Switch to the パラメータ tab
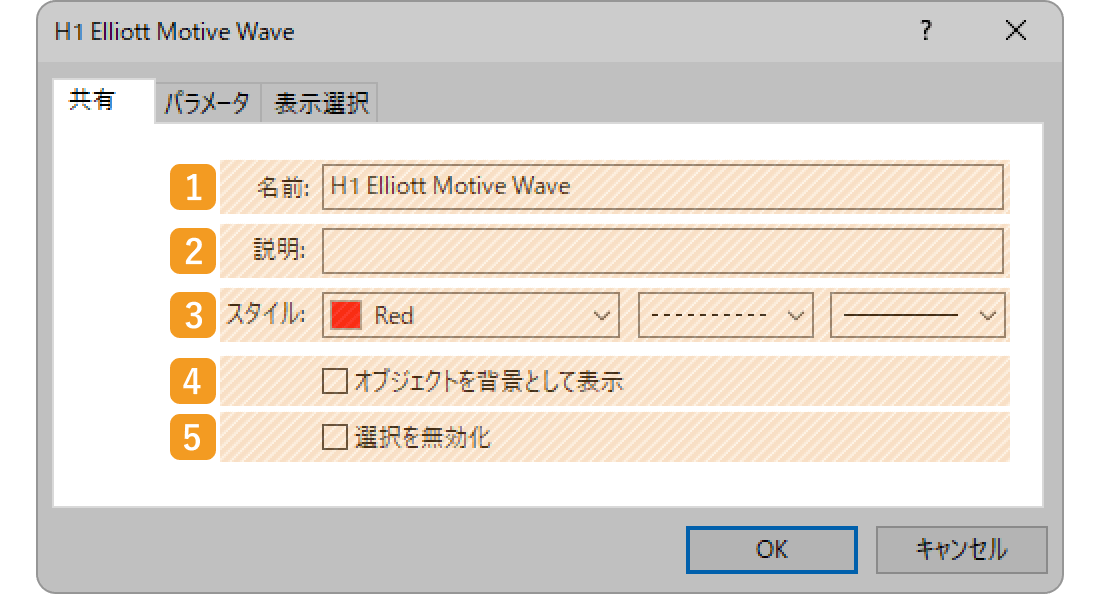 coord(208,103)
